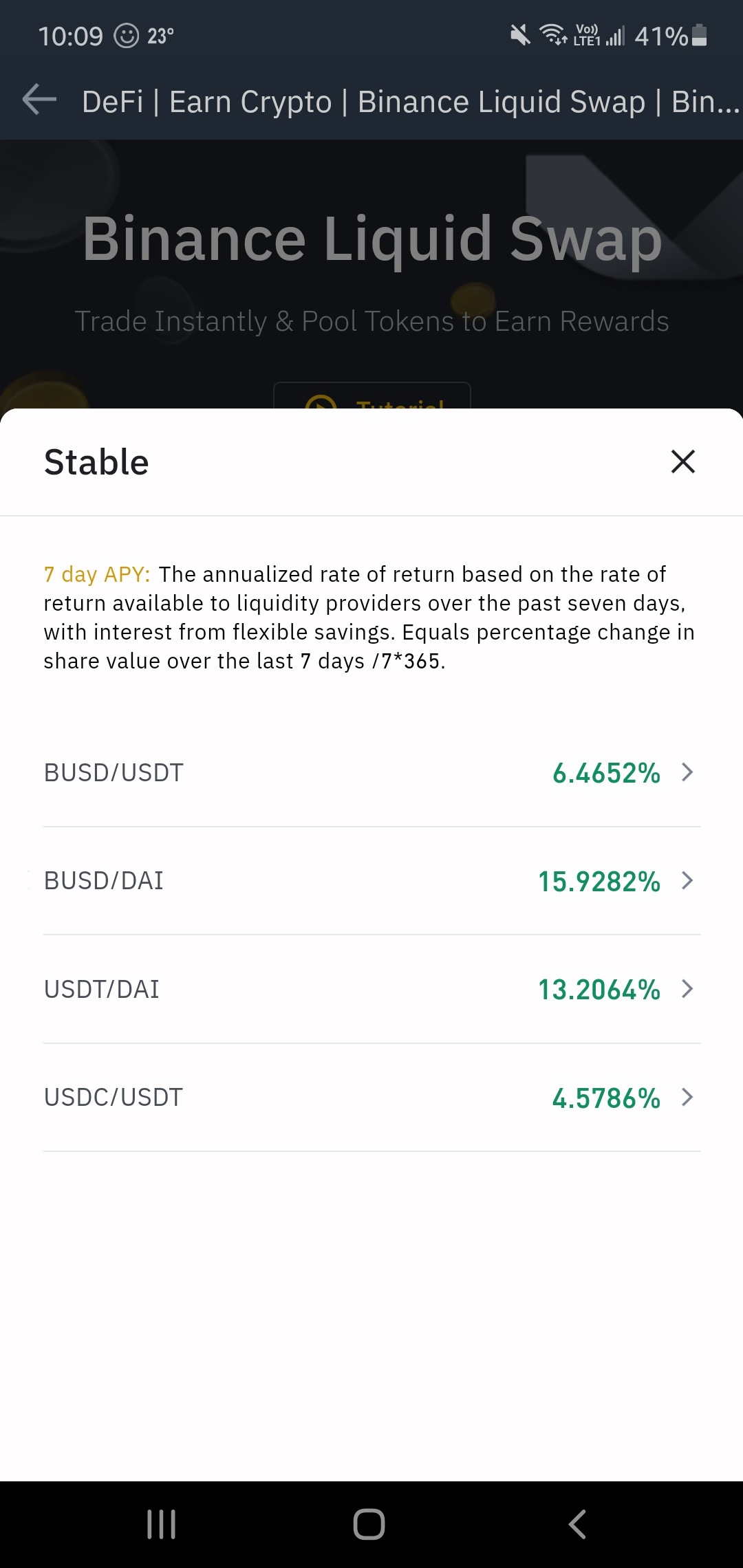The width and height of the screenshot is (743, 1568).
Task: Open the BUSD/USDT chevron arrow
Action: tap(687, 772)
